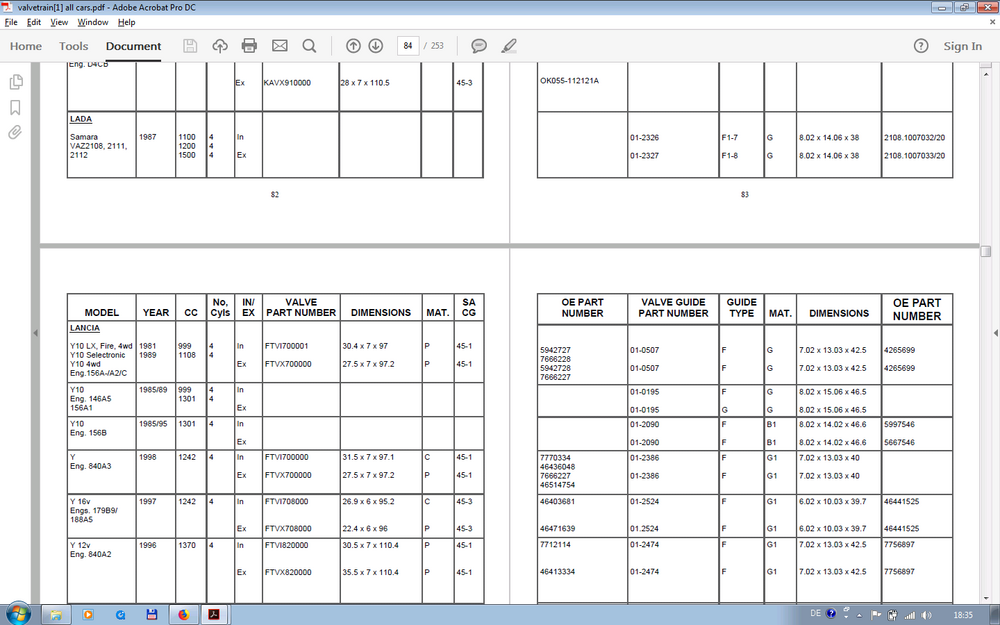Viewport: 1000px width, 625px height.
Task: Click the DIMENSIONS header in left table
Action: [381, 313]
